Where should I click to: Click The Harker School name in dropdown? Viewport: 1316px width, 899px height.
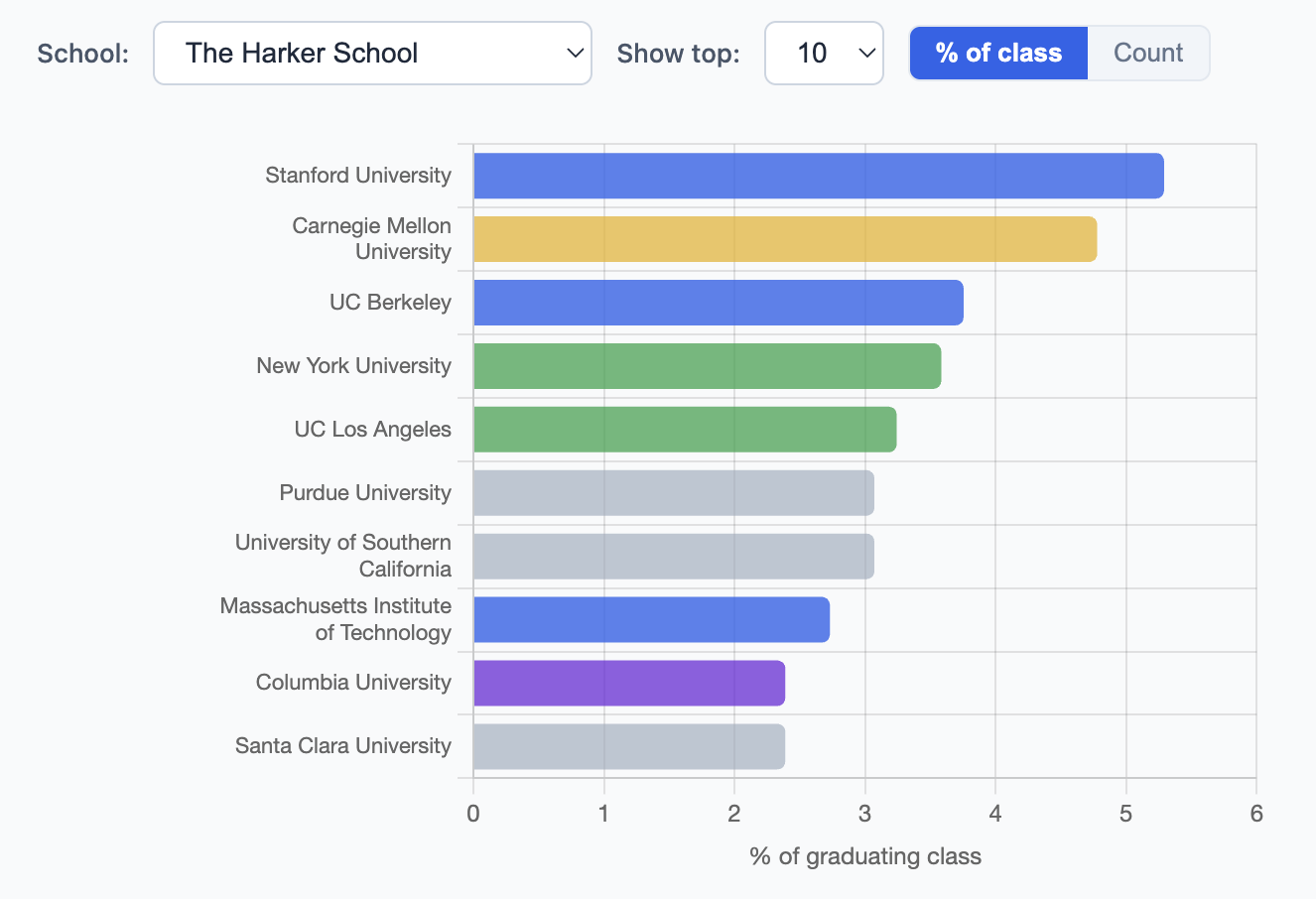[x=303, y=53]
